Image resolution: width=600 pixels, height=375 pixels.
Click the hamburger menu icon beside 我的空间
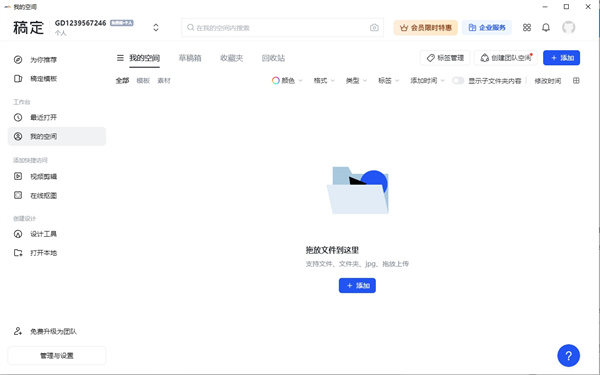click(120, 58)
